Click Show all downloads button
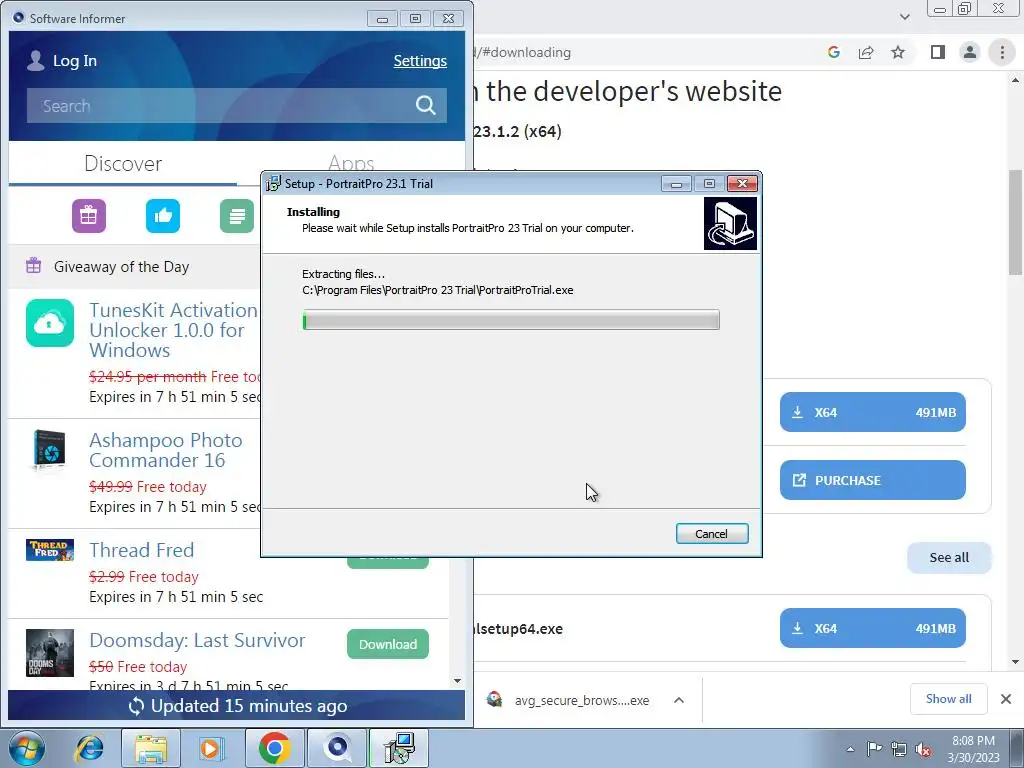 click(x=948, y=699)
